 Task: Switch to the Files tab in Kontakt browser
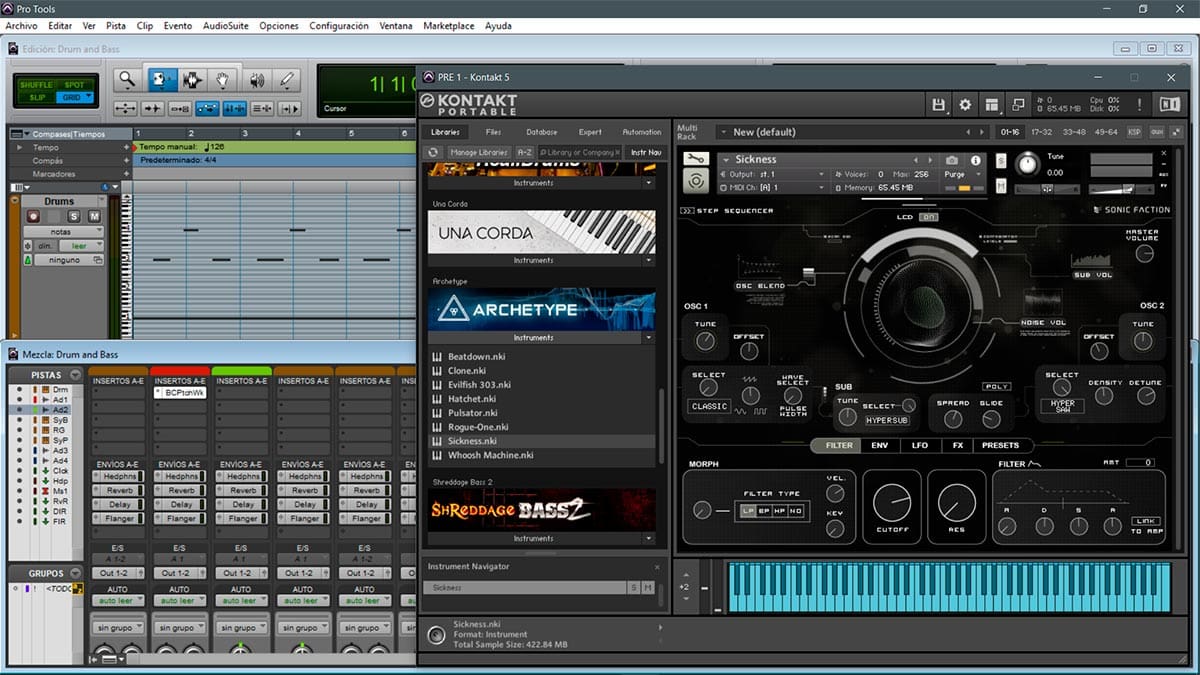click(494, 132)
